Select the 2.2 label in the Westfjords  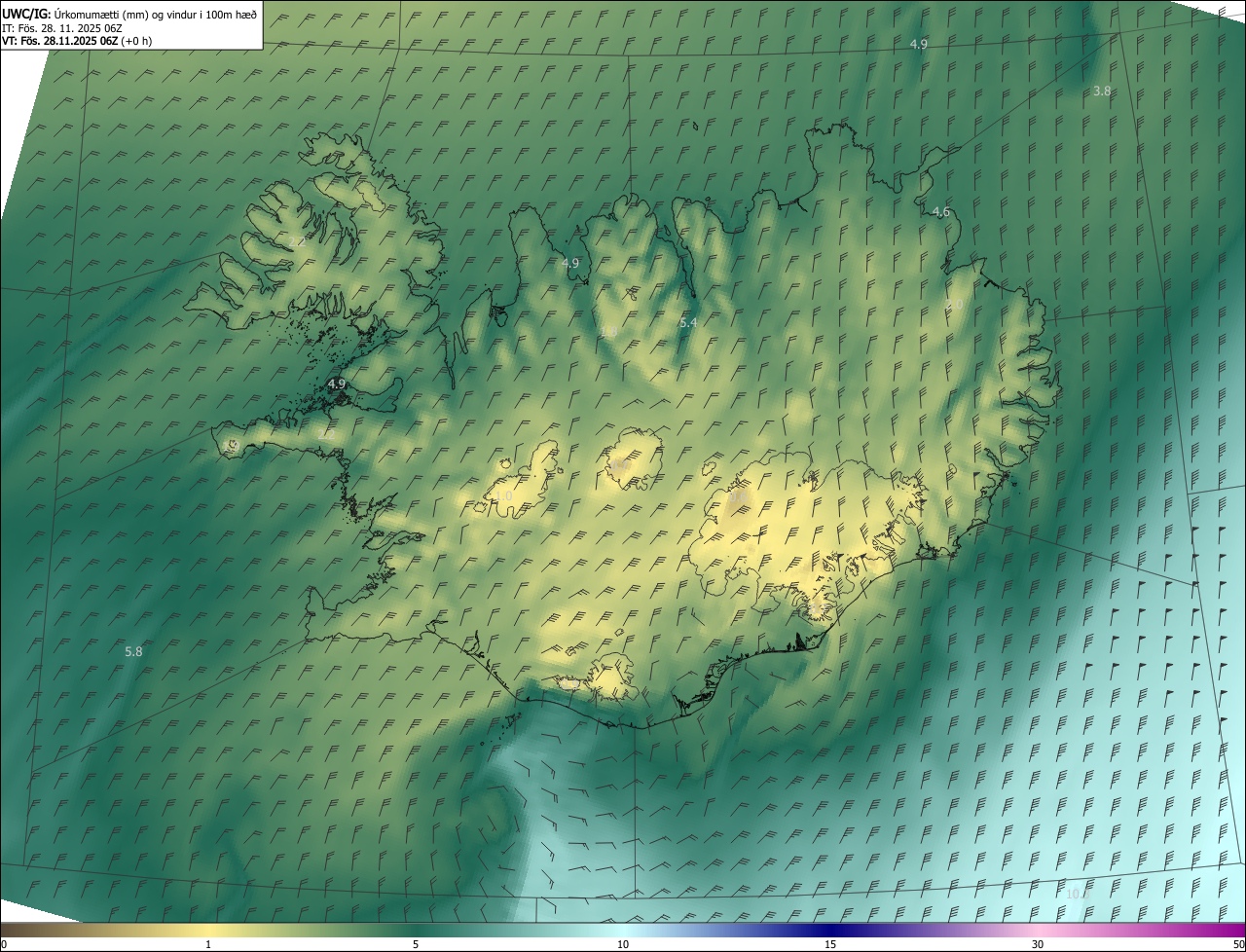click(297, 241)
